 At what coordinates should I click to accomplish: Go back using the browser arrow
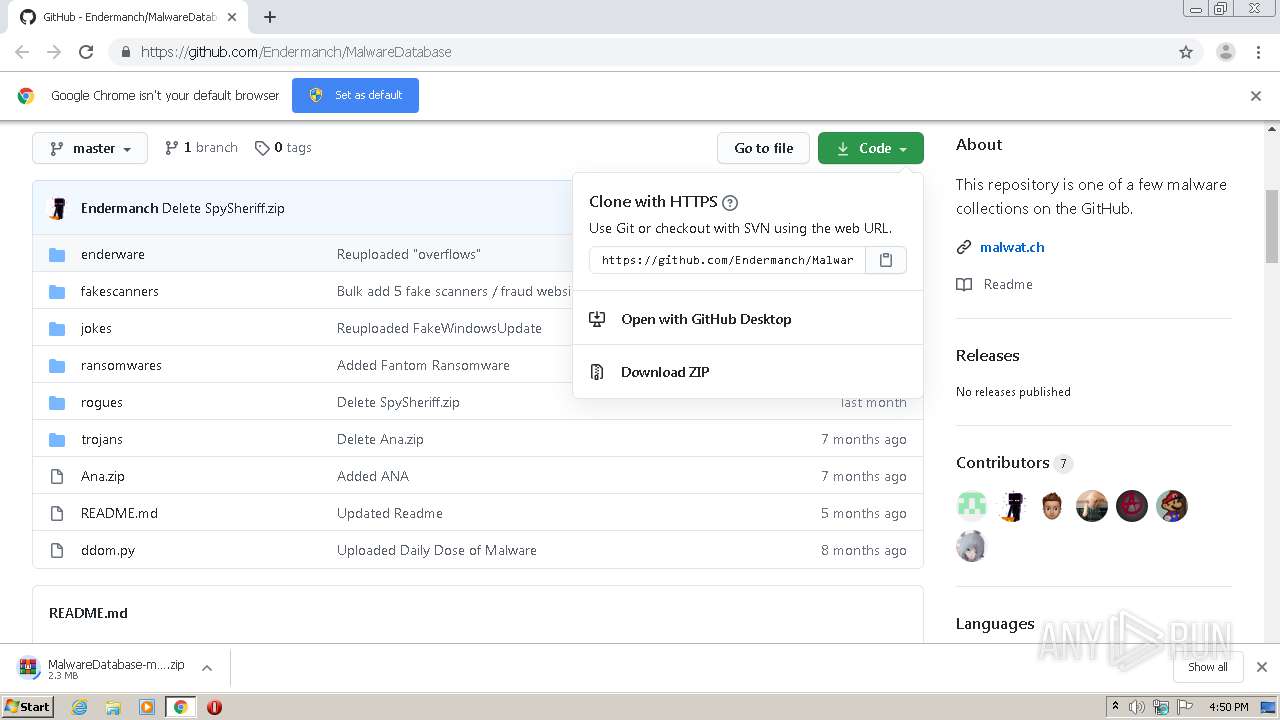22,52
